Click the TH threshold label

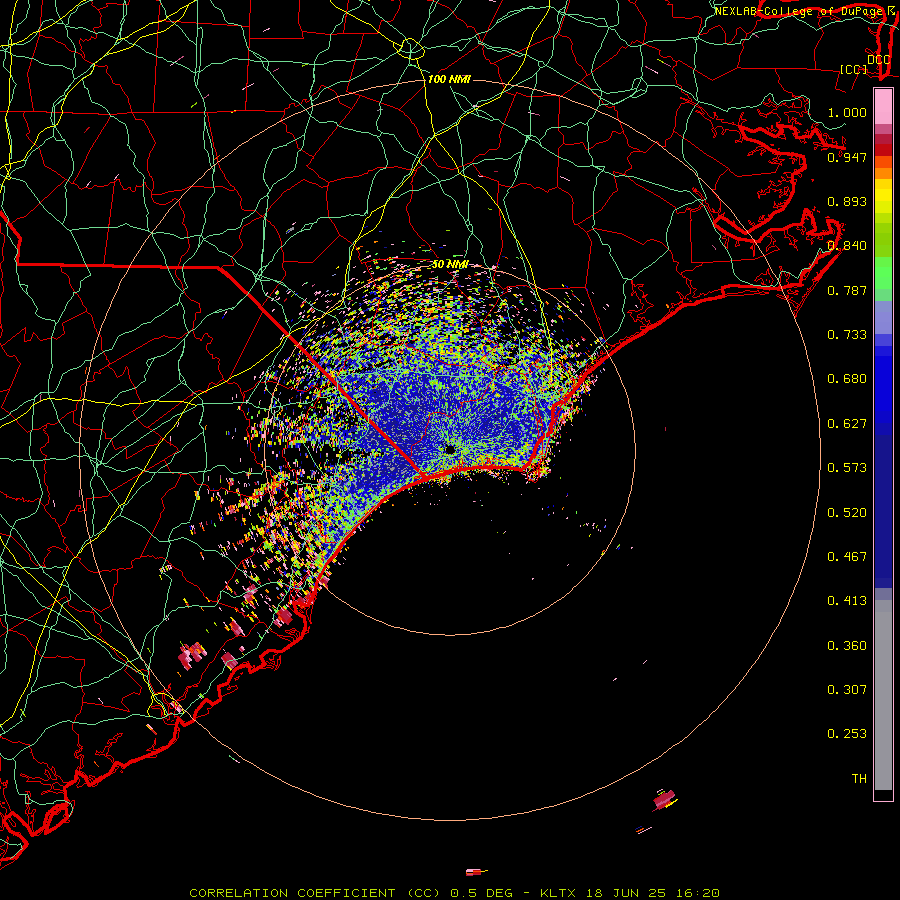click(x=859, y=778)
